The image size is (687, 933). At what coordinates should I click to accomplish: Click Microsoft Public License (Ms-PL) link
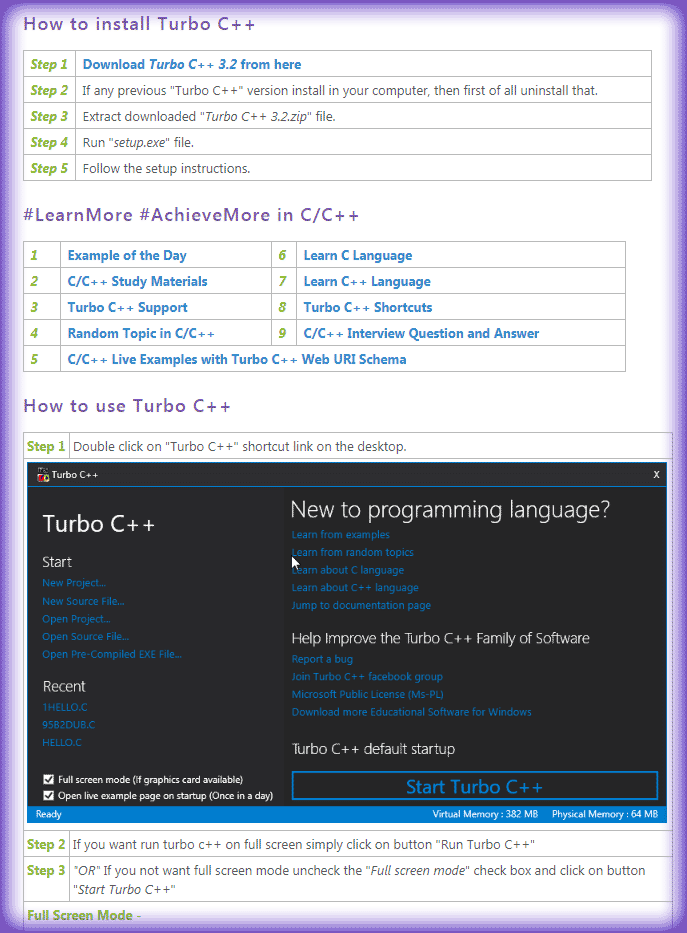tap(367, 694)
